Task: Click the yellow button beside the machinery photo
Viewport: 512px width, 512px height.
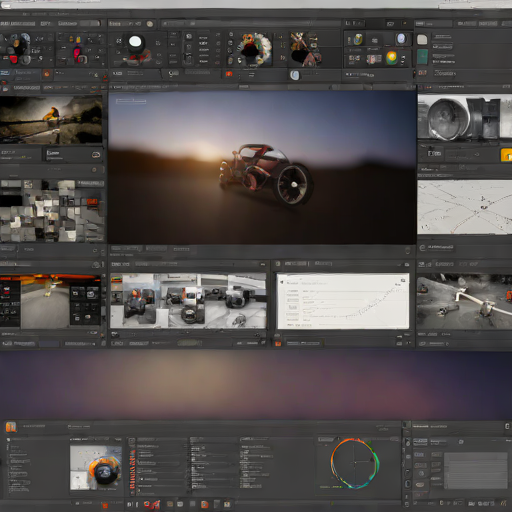Action: 506,155
